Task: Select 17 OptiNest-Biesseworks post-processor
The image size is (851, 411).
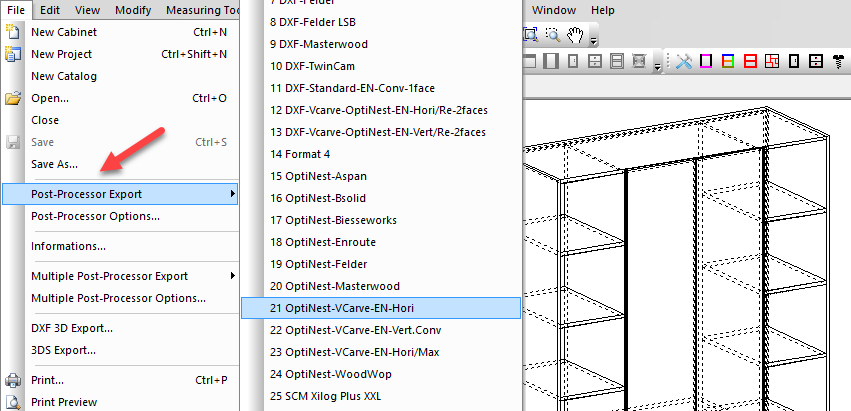Action: (x=381, y=220)
